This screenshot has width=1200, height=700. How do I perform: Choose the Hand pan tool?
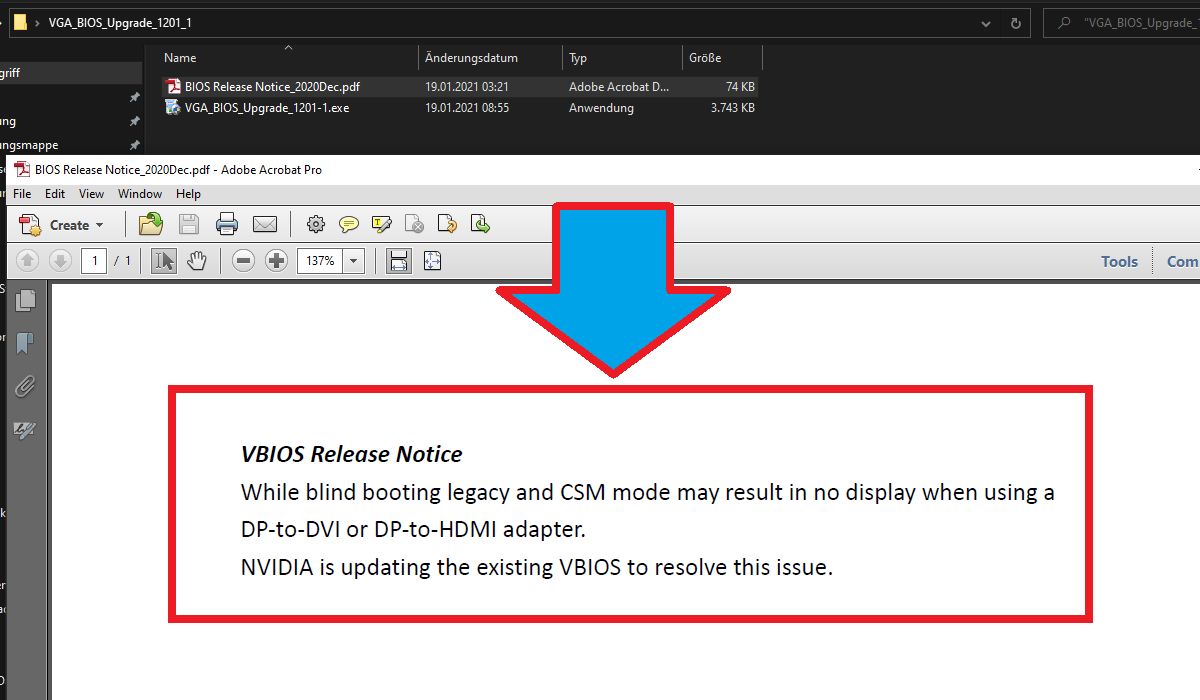coord(197,261)
